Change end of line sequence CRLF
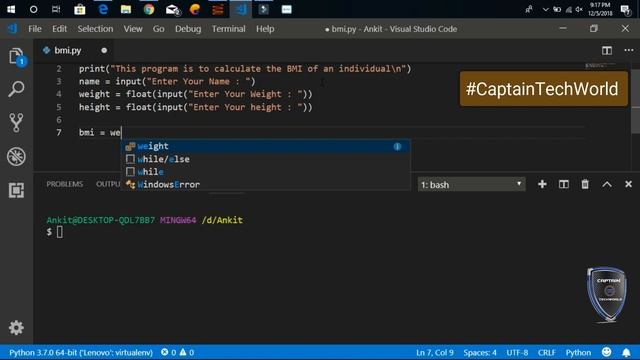The width and height of the screenshot is (640, 360). pos(547,352)
